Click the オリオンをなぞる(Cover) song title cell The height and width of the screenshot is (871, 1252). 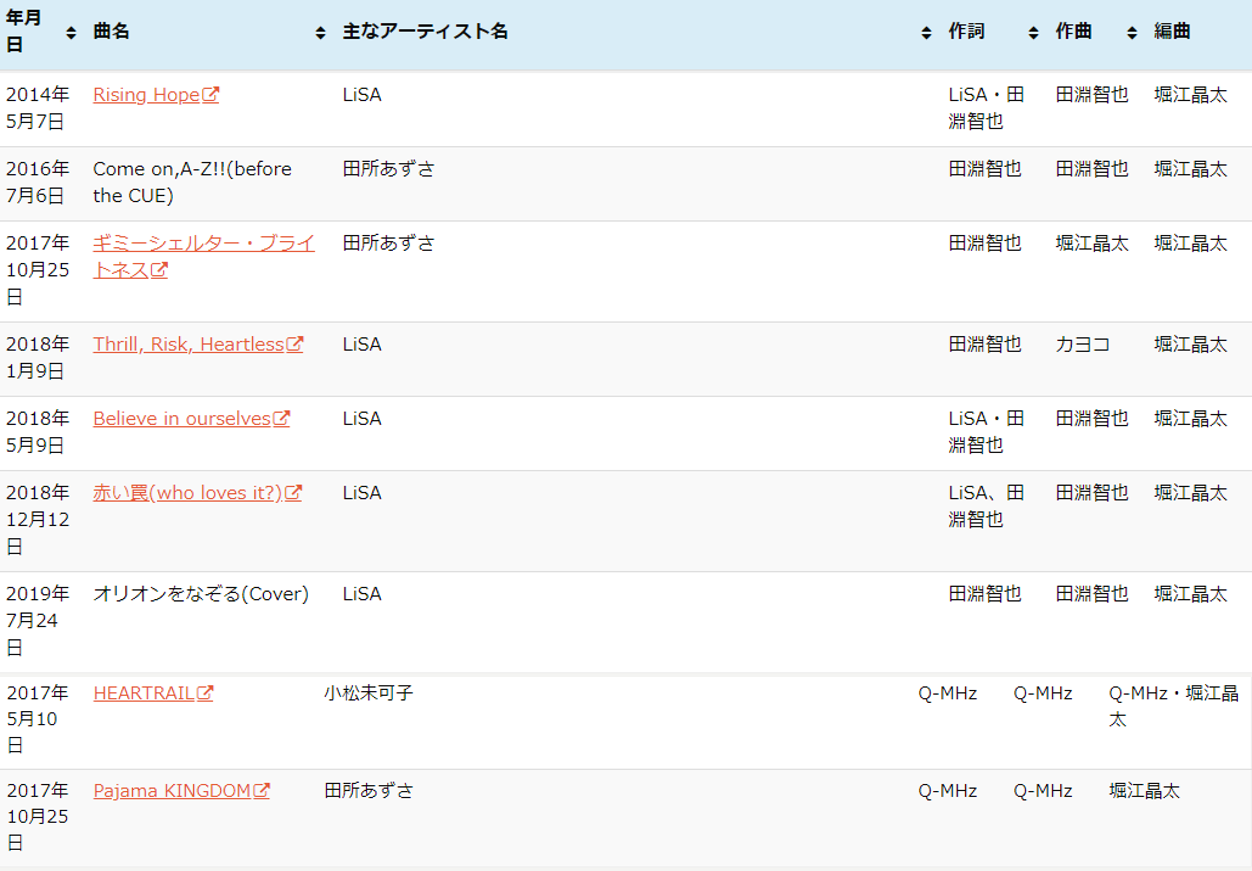pos(201,594)
